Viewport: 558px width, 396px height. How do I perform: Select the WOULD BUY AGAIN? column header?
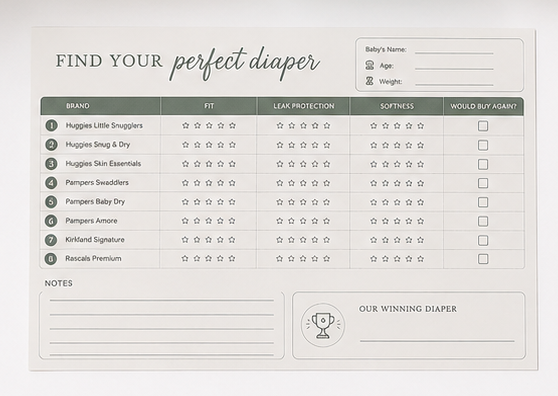coord(483,106)
